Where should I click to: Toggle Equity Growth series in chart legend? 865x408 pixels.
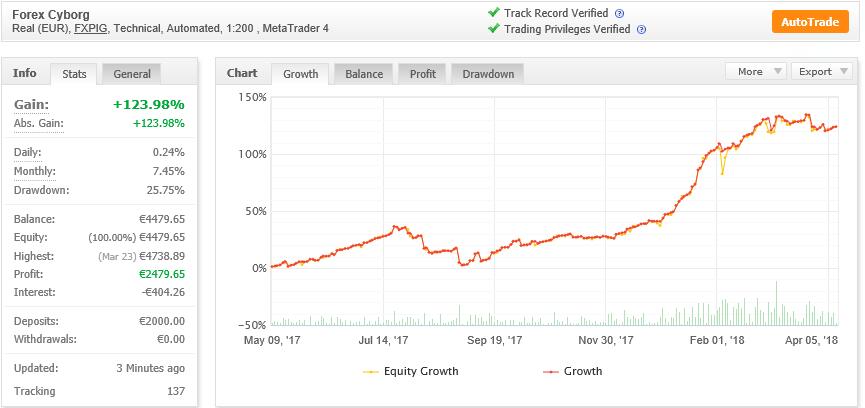point(410,371)
